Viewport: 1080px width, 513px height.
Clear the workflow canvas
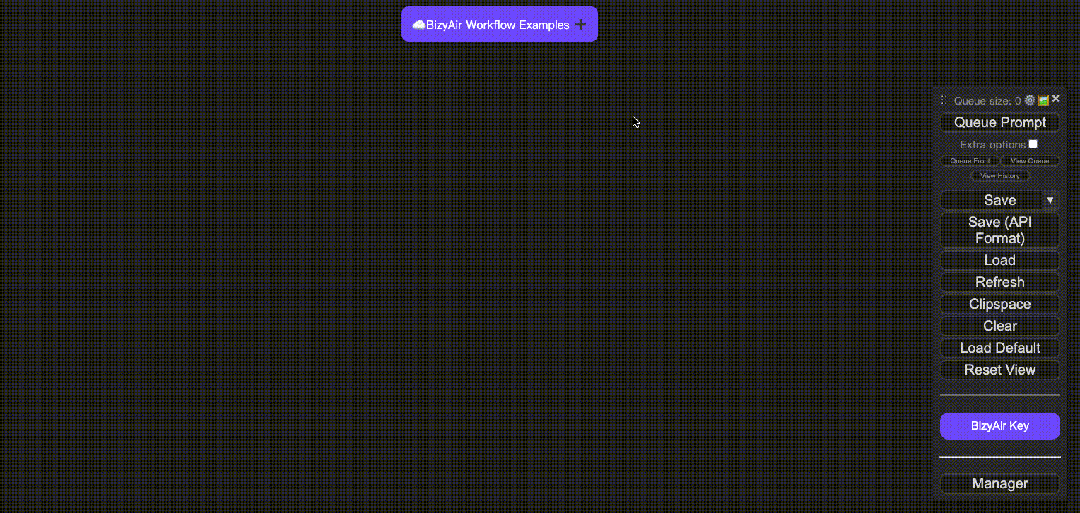click(x=999, y=326)
